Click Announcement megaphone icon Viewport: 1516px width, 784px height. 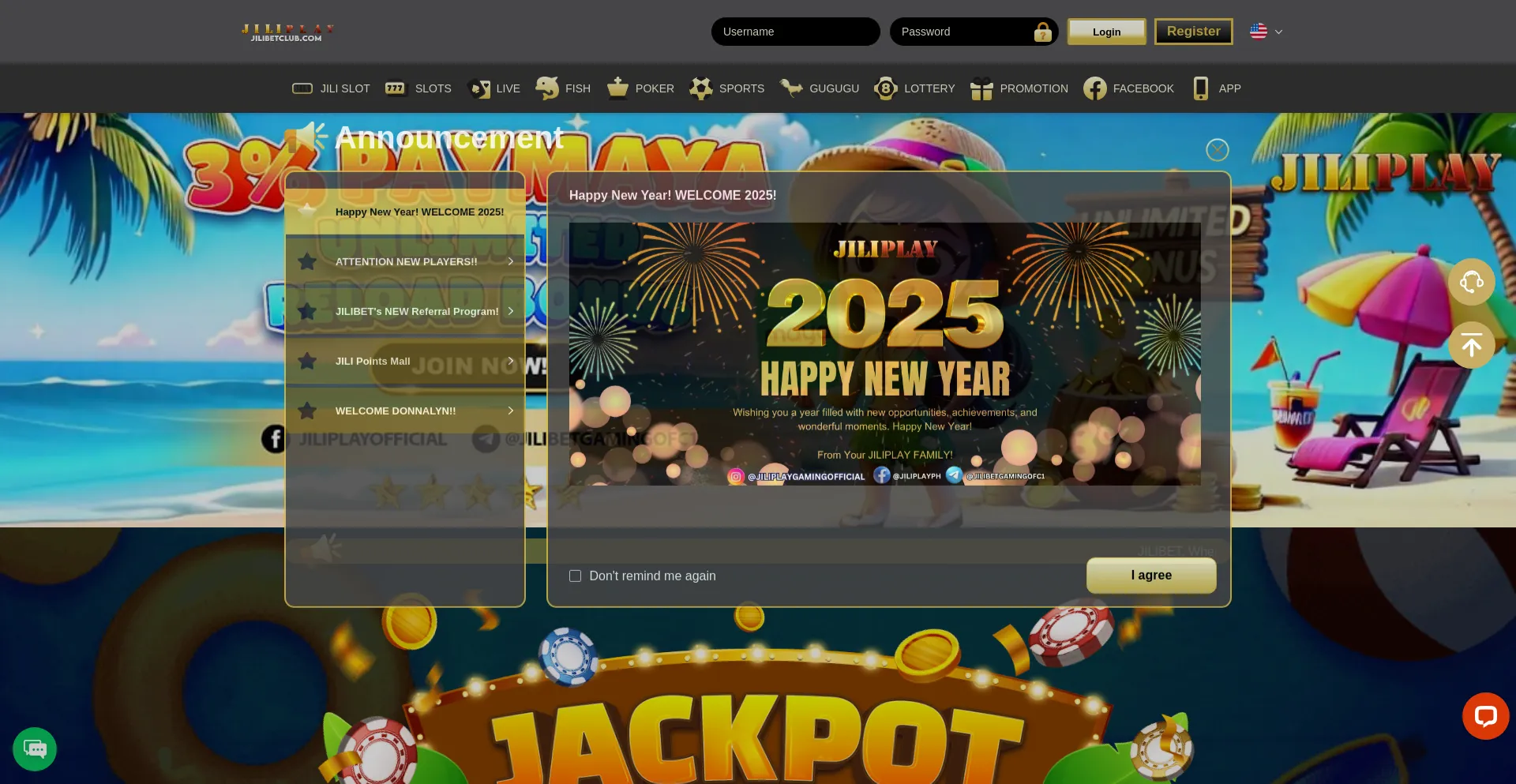coord(306,137)
